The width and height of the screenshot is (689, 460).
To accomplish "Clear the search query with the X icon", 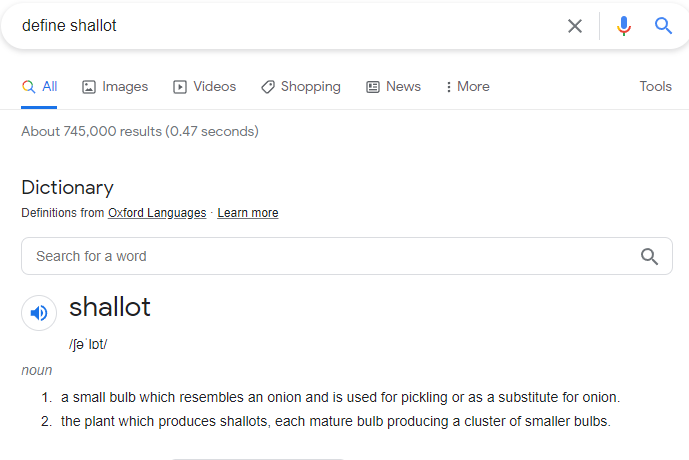I will (x=575, y=26).
